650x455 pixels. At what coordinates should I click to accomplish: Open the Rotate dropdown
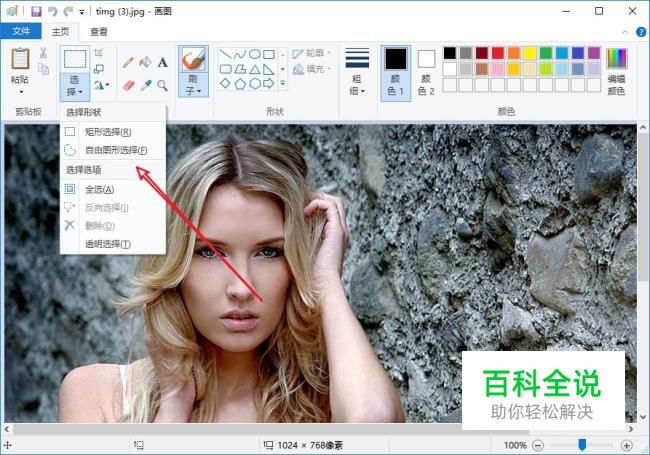point(101,85)
